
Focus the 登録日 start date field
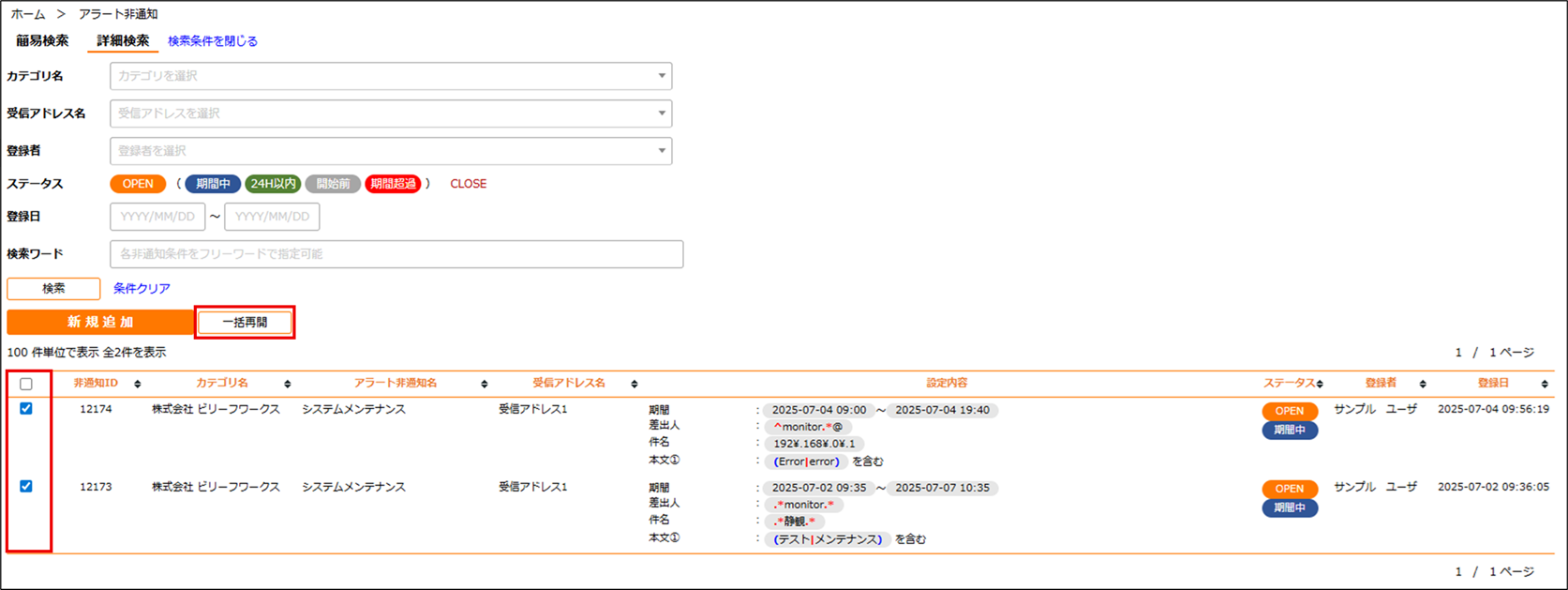[157, 217]
